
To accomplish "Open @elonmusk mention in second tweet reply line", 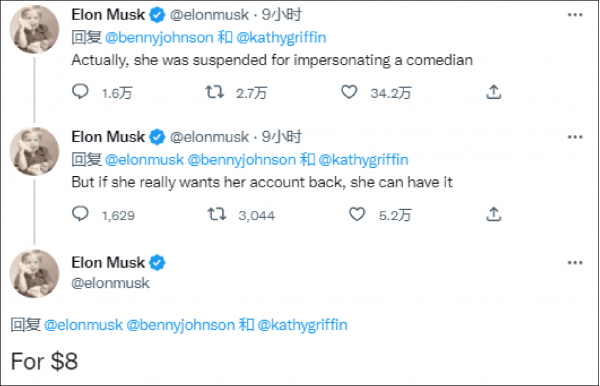I will (x=144, y=160).
